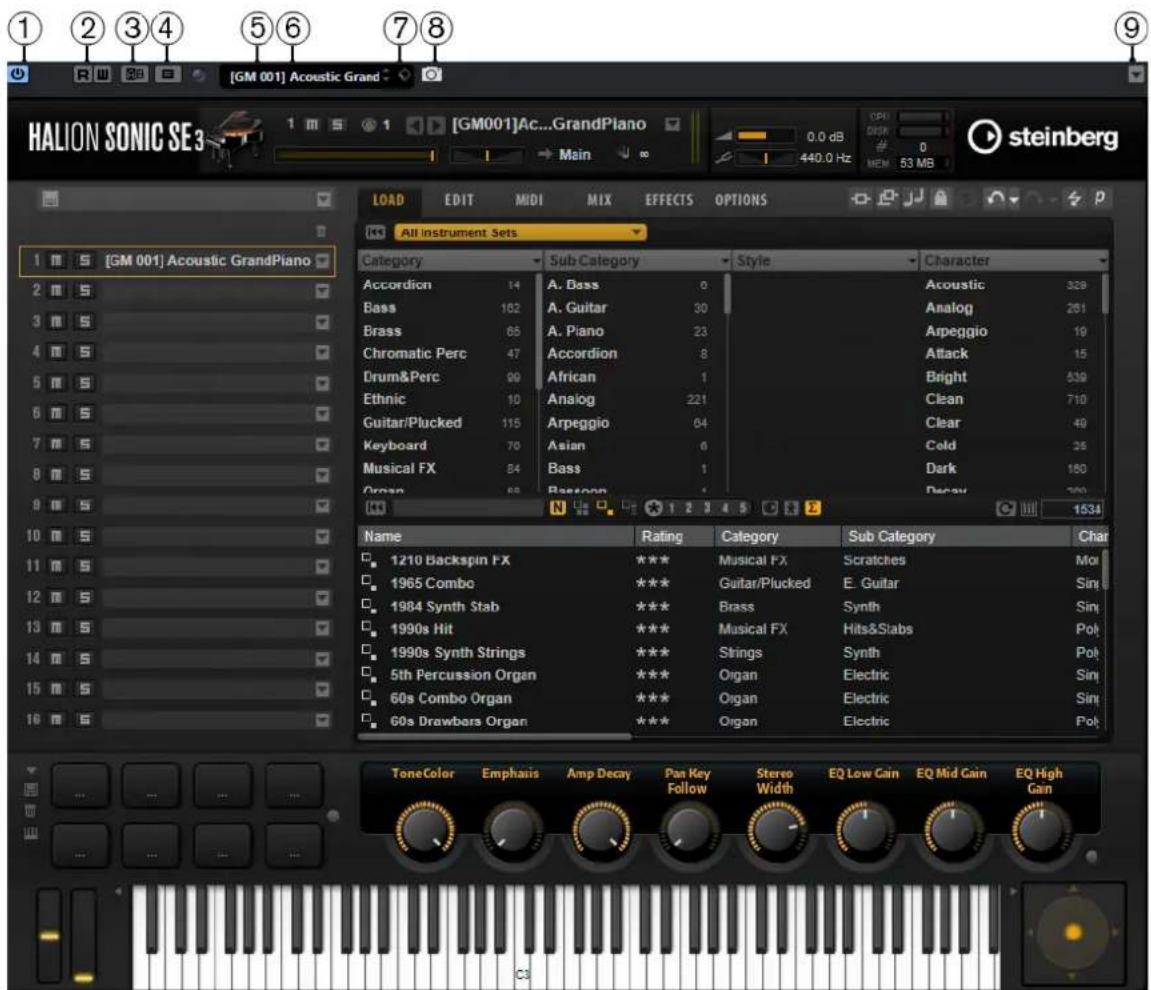This screenshot has width=1151, height=990.
Task: Click the grand piano program image
Action: (236, 137)
